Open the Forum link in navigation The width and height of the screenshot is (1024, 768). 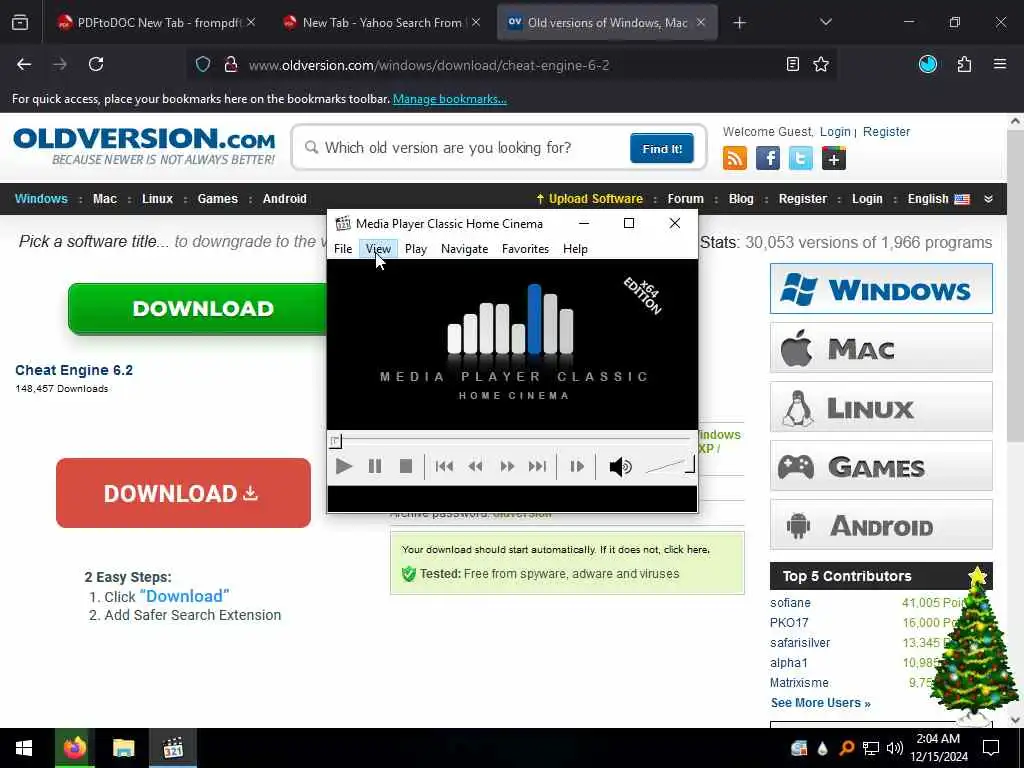coord(685,199)
